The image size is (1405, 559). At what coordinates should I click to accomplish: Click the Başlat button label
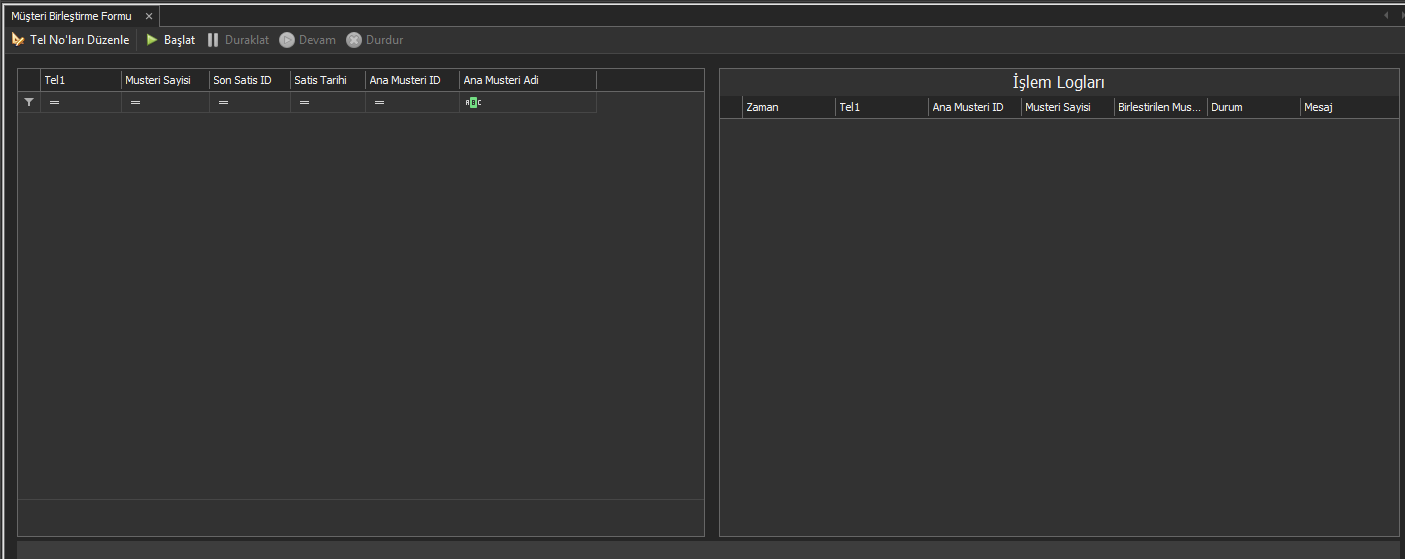click(x=179, y=40)
